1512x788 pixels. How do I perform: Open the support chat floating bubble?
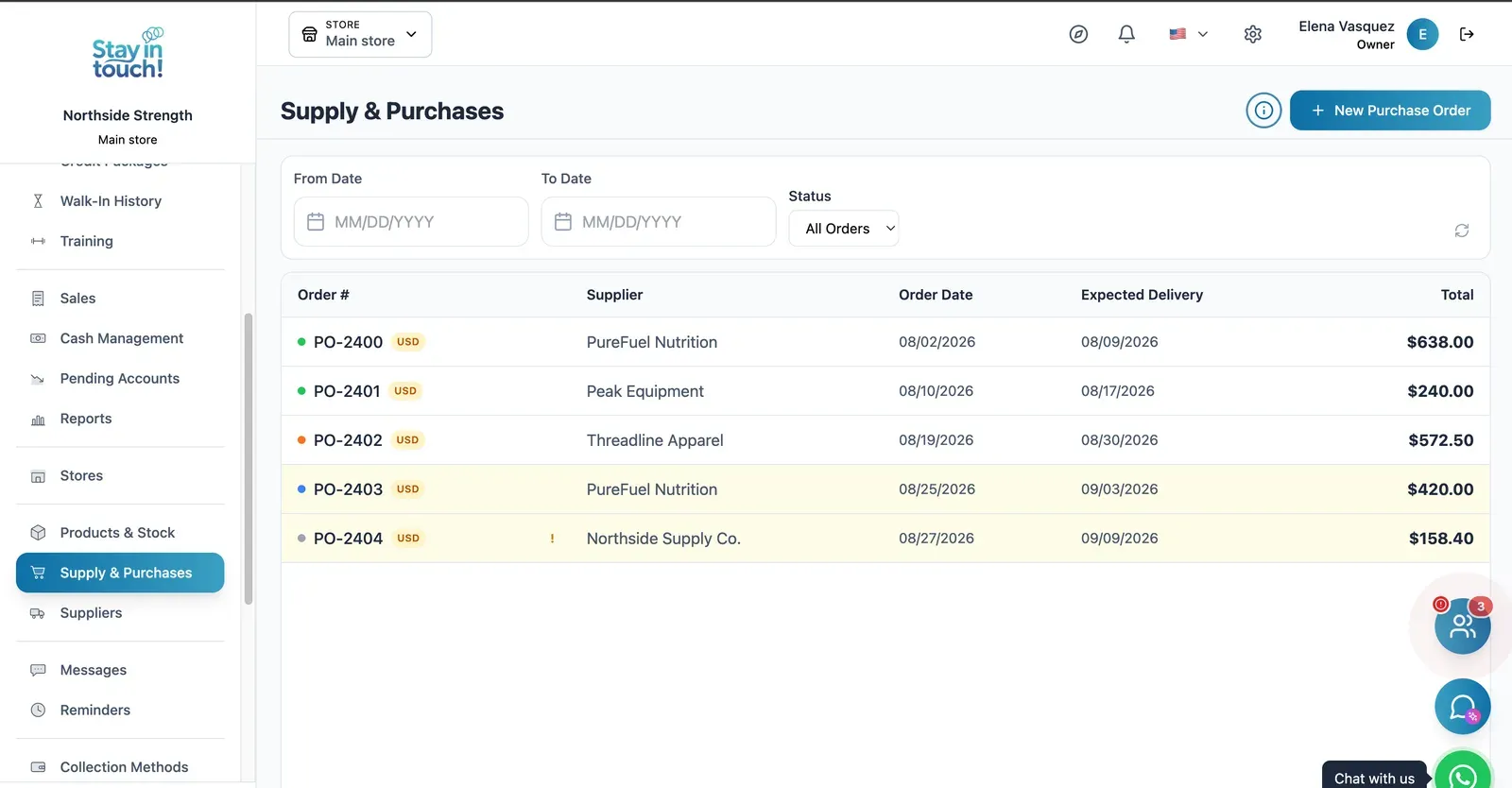click(1462, 707)
